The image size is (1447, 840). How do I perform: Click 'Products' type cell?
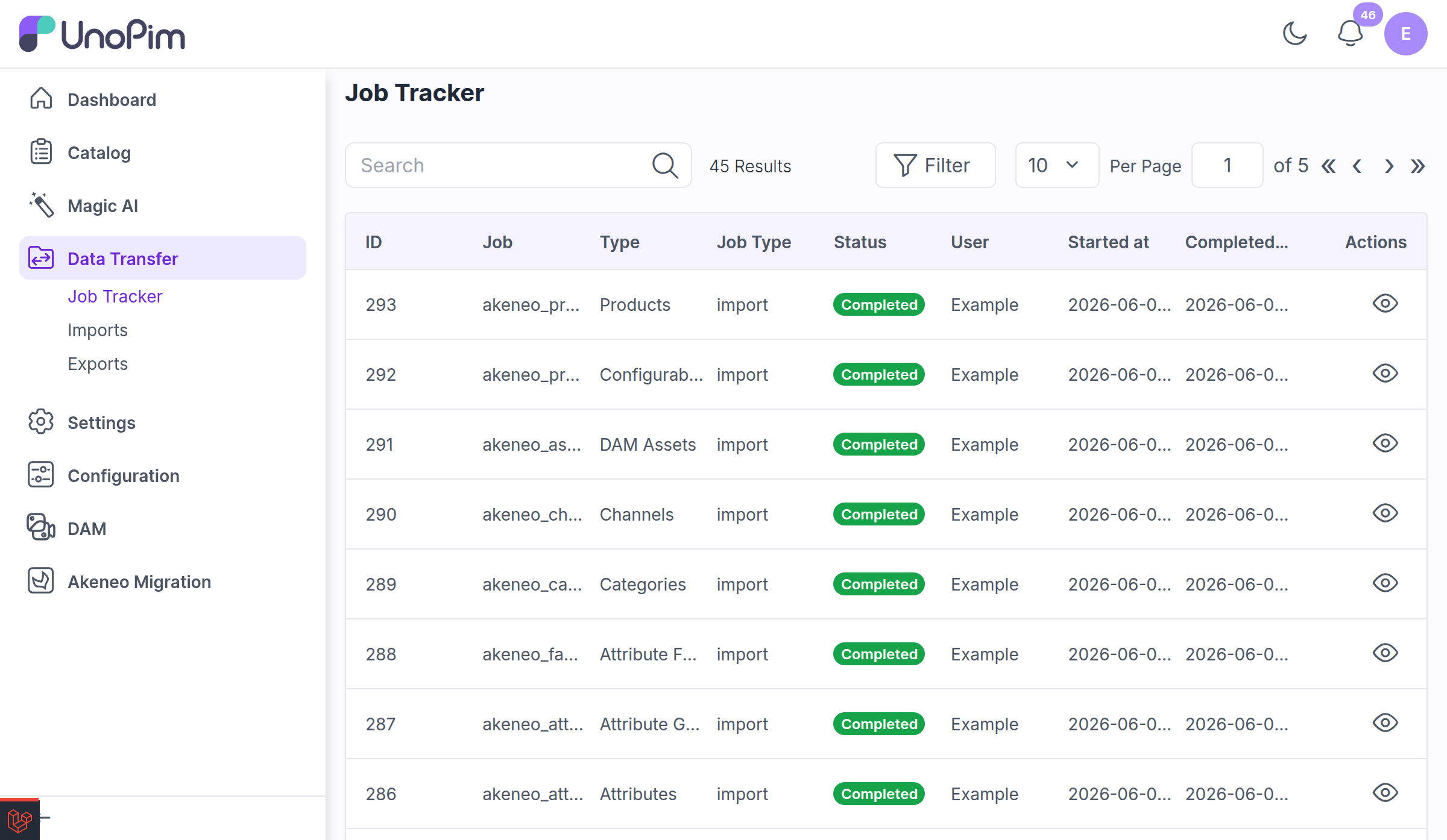click(635, 305)
